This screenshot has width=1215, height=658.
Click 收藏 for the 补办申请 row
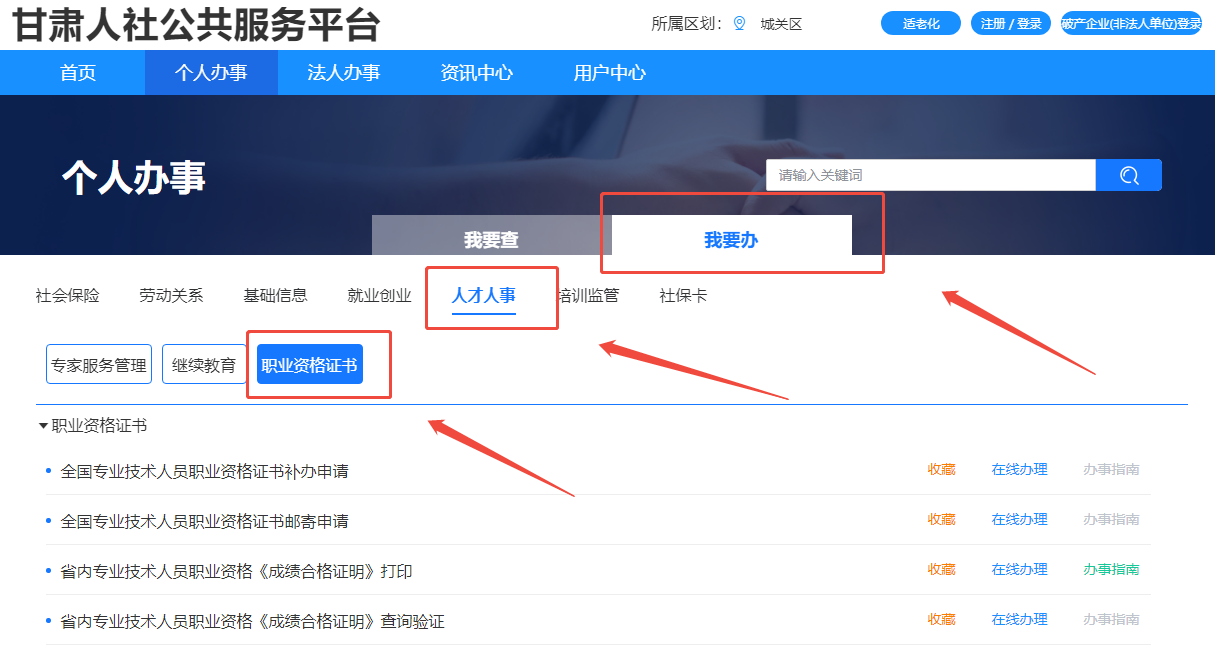click(x=941, y=470)
